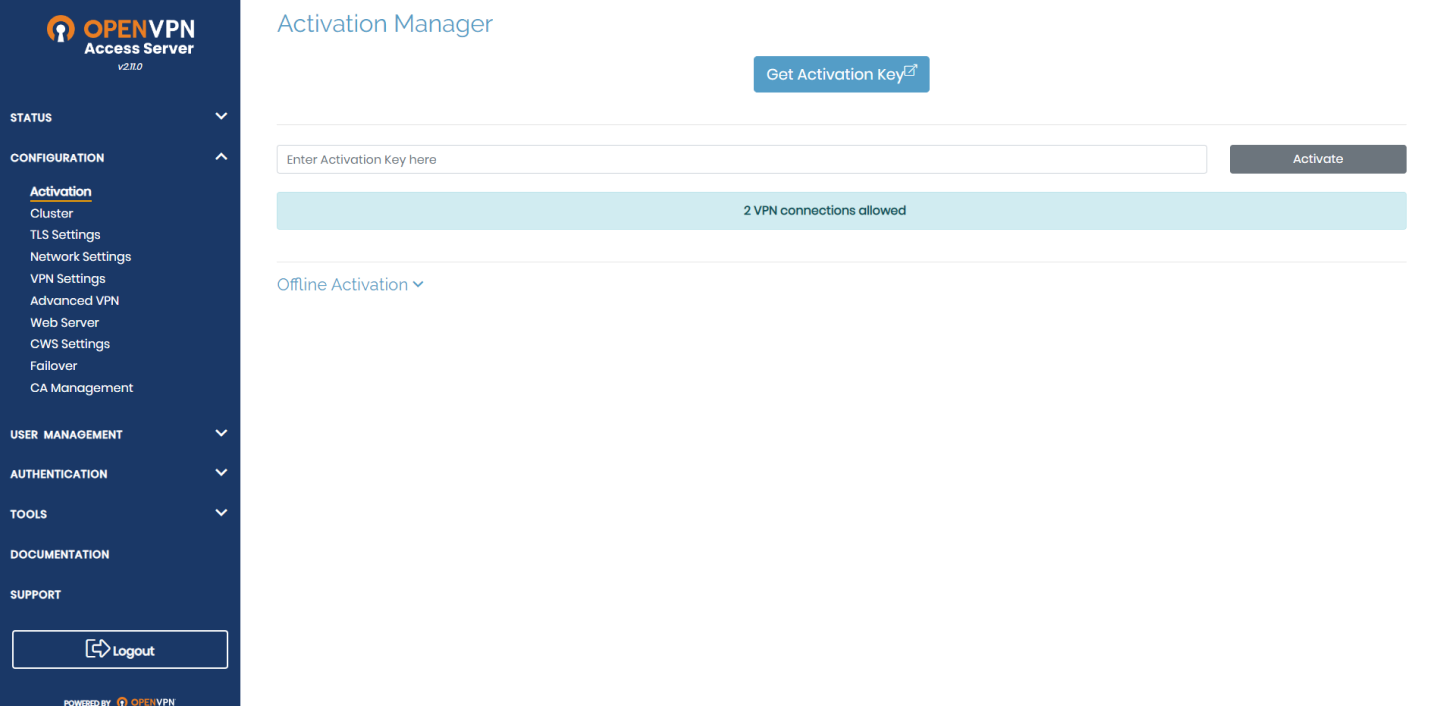Open TLS Settings
This screenshot has width=1443, height=706.
click(x=65, y=235)
